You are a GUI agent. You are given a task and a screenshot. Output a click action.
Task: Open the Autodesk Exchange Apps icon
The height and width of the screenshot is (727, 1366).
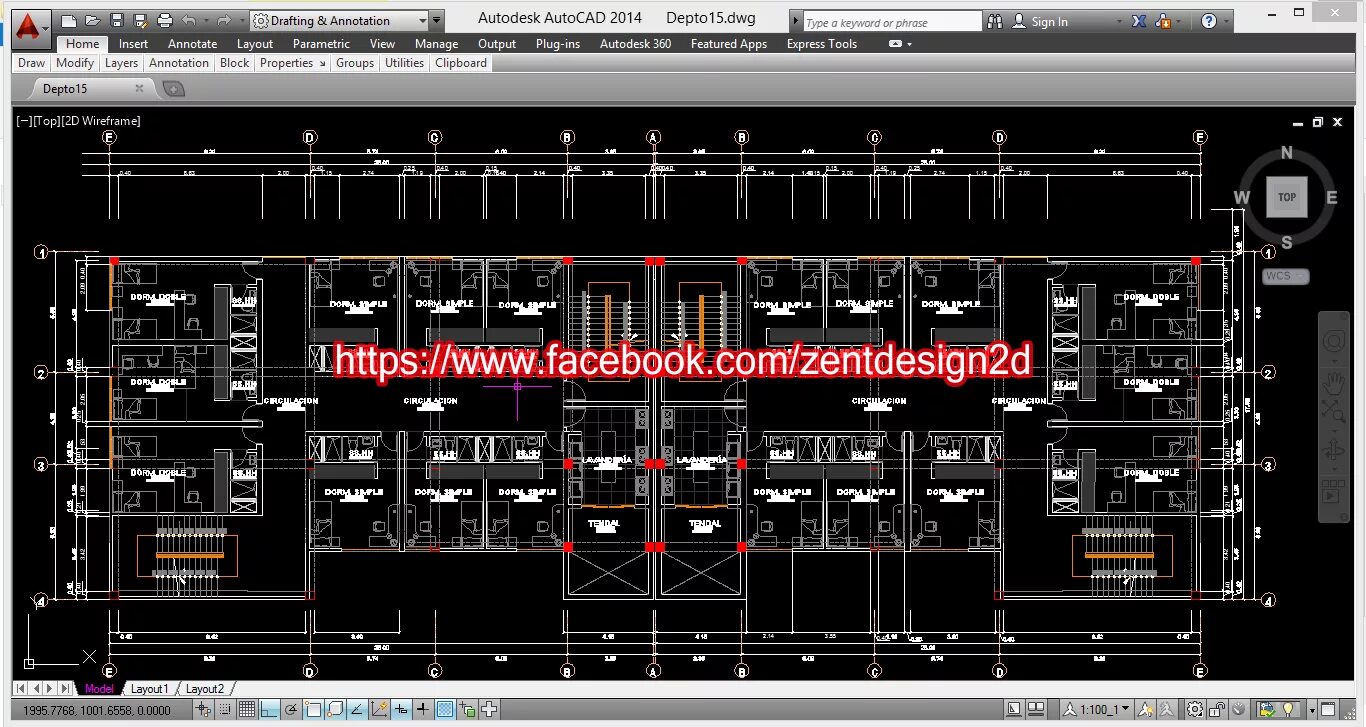click(x=1139, y=21)
